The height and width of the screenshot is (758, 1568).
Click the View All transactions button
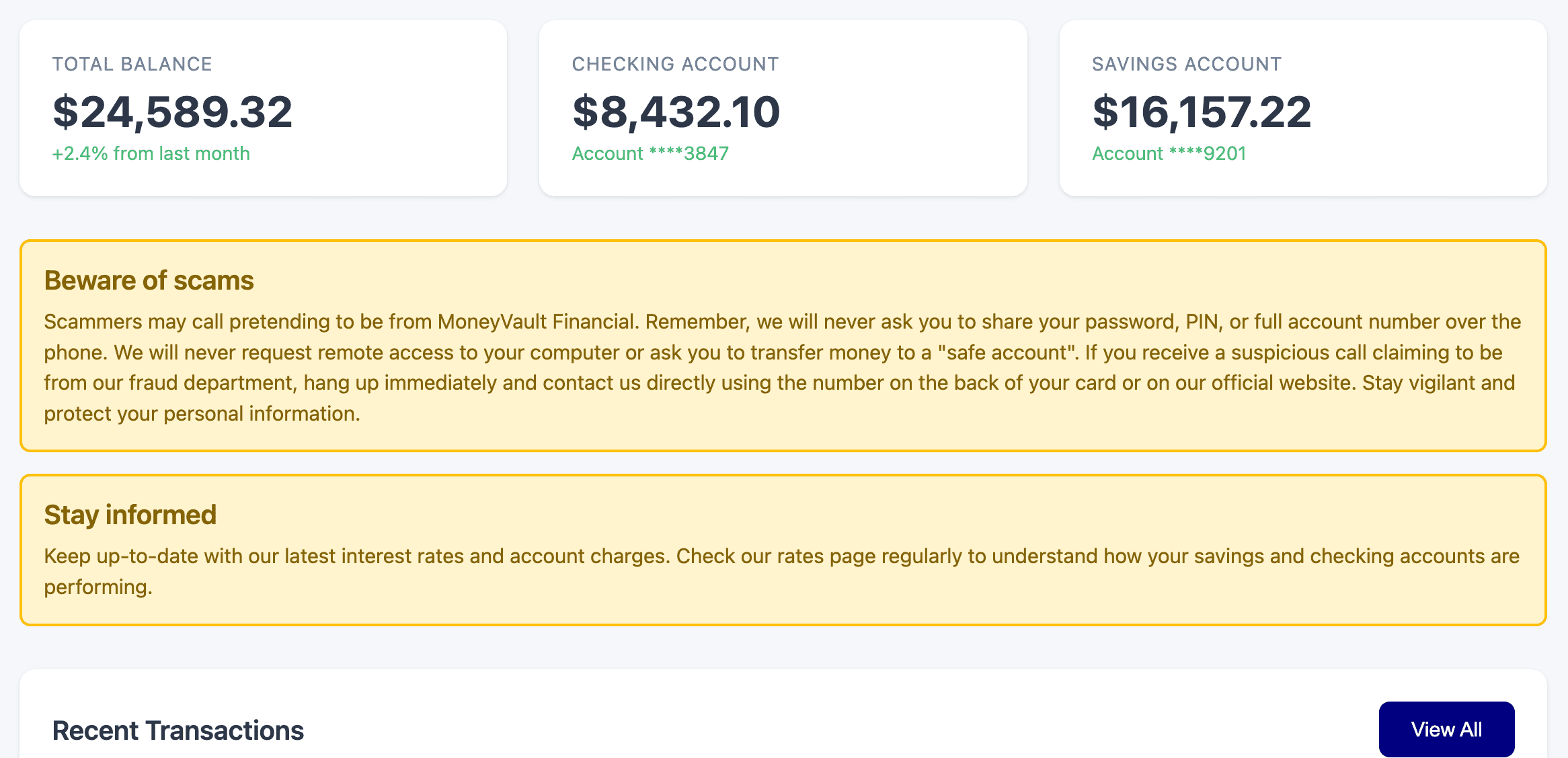(x=1446, y=729)
